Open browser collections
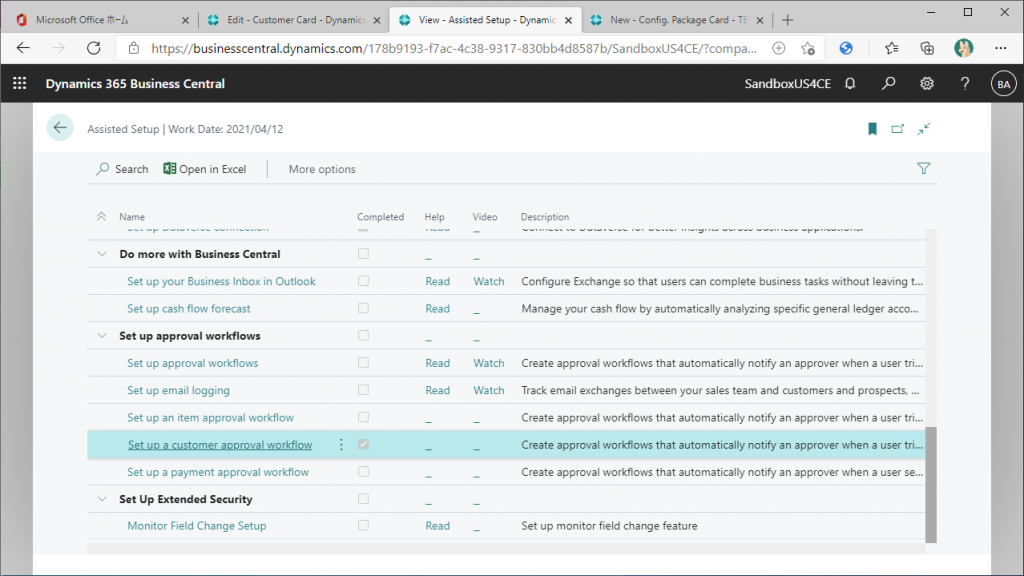The width and height of the screenshot is (1024, 576). (927, 48)
